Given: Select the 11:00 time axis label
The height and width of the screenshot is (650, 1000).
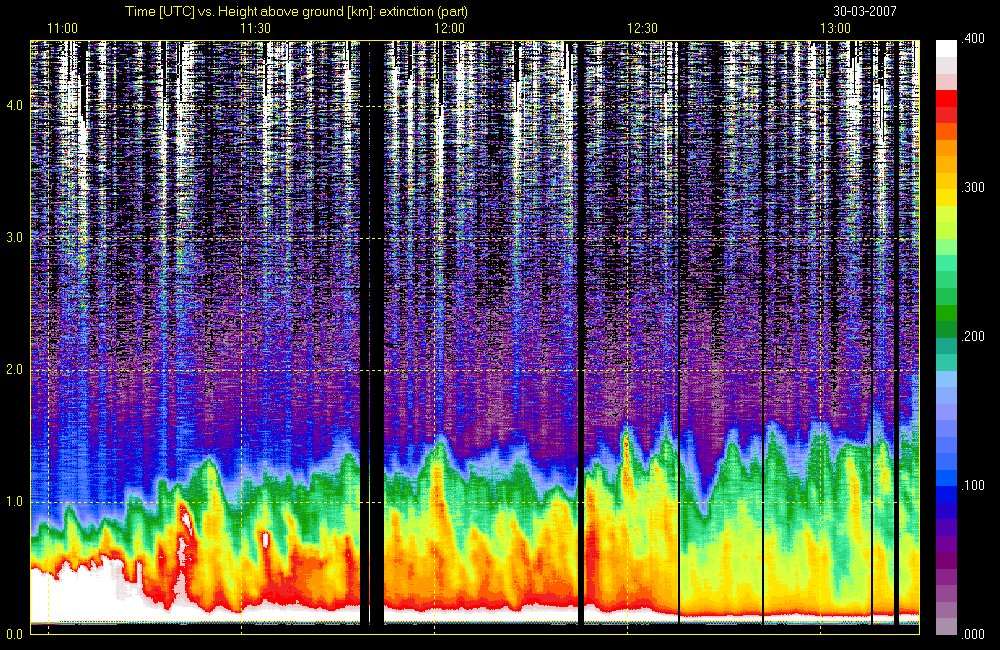Looking at the screenshot, I should (62, 29).
